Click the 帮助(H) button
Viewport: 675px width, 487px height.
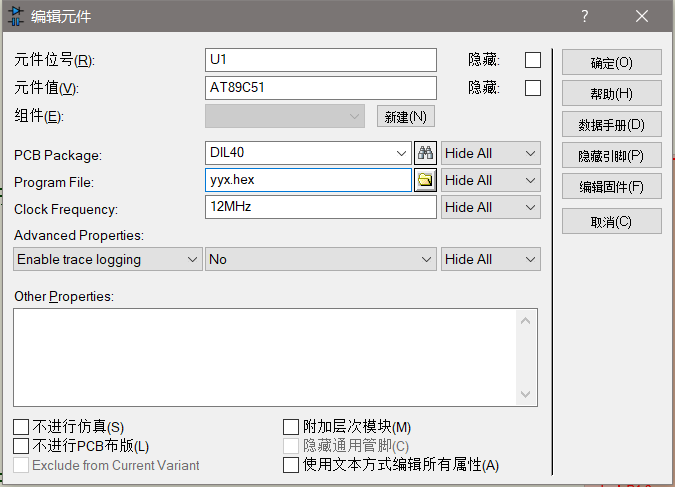tap(612, 93)
